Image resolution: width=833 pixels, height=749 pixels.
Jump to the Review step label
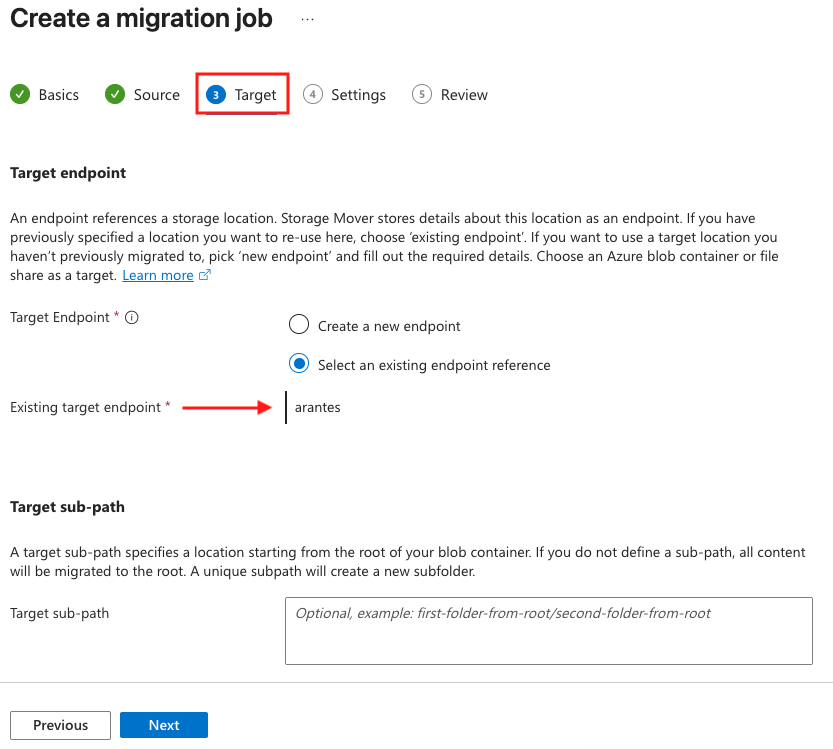[x=464, y=95]
